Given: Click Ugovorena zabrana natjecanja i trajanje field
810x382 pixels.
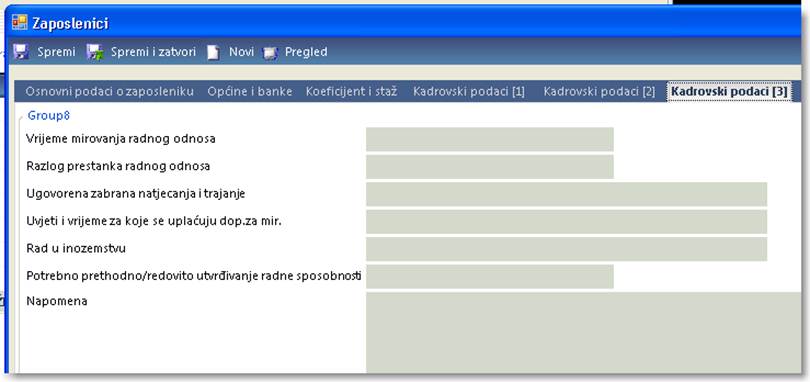Looking at the screenshot, I should (567, 194).
